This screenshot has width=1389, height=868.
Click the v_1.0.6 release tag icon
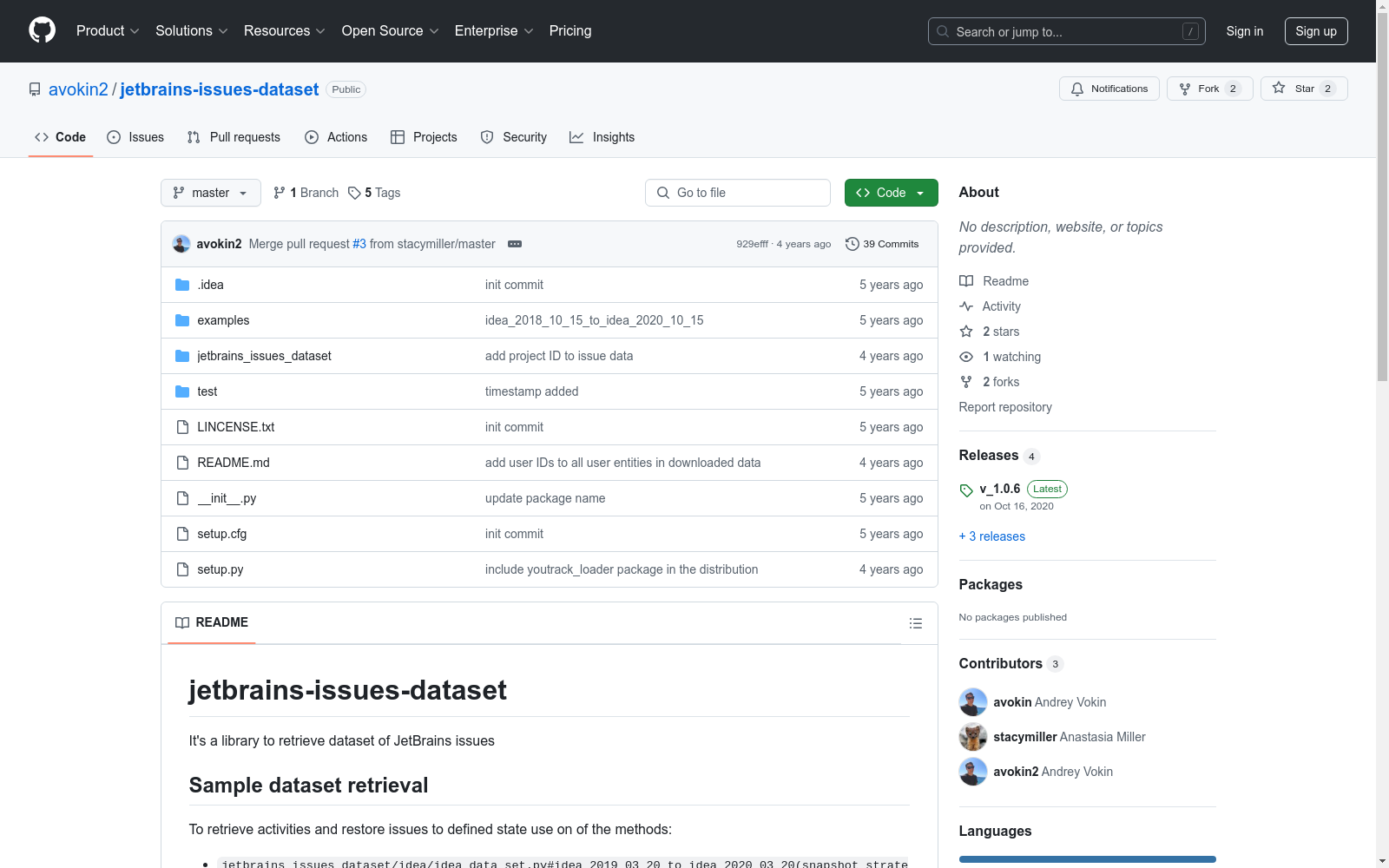966,490
